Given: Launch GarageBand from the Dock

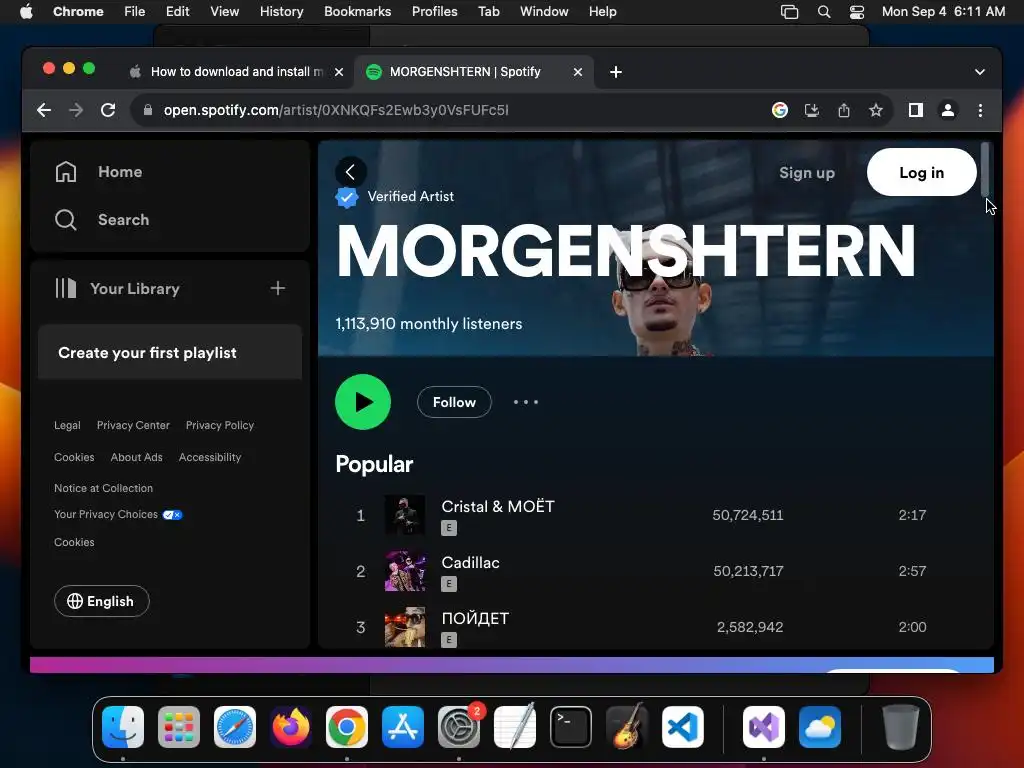Looking at the screenshot, I should click(627, 727).
